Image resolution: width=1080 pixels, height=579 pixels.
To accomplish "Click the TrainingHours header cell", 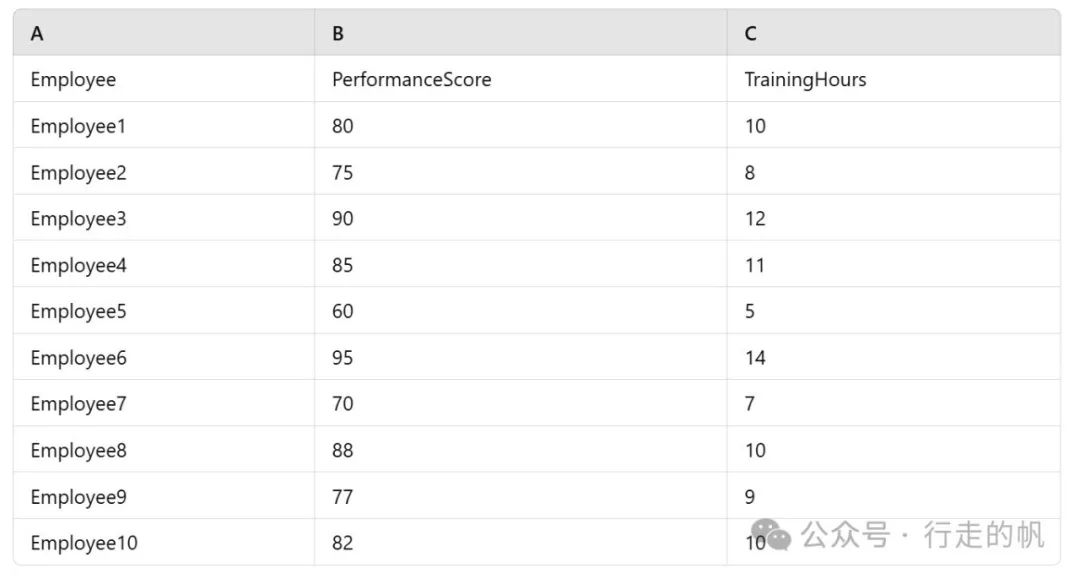I will point(893,79).
